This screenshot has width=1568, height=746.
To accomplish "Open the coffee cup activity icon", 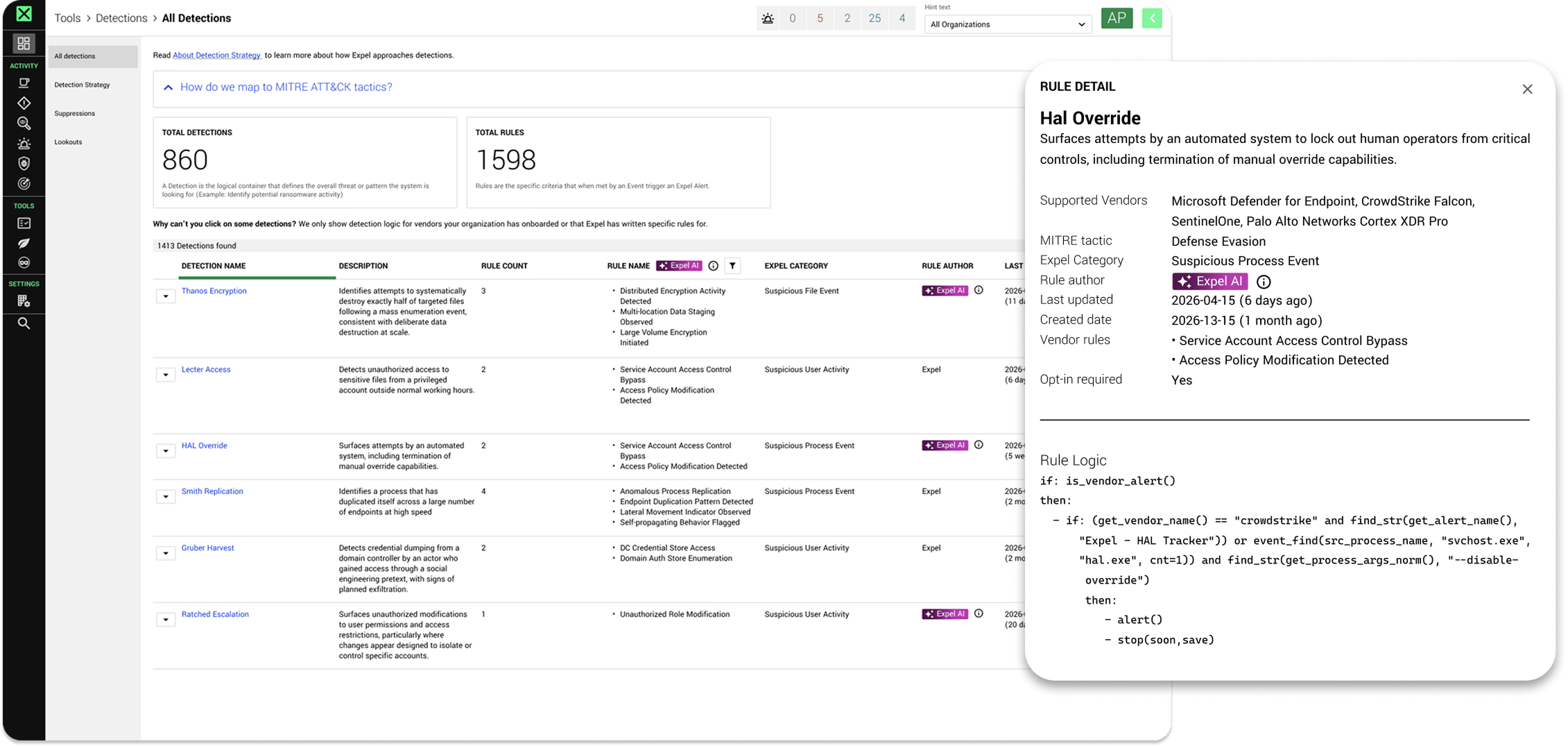I will (x=24, y=83).
